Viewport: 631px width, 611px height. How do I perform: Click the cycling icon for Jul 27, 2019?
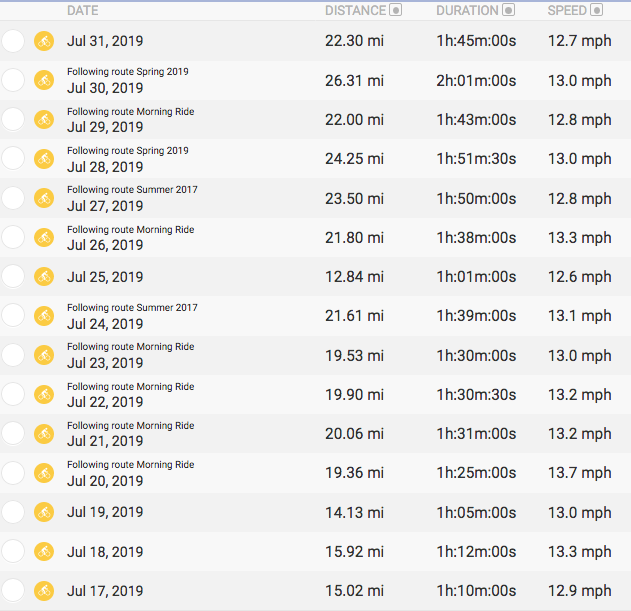[x=44, y=198]
